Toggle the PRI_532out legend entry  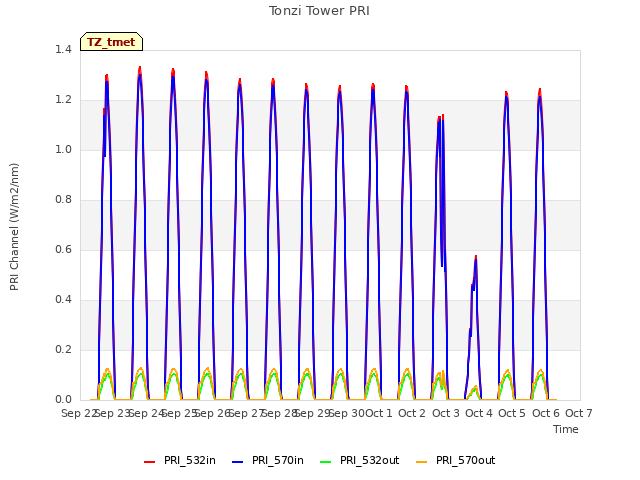tap(360, 461)
